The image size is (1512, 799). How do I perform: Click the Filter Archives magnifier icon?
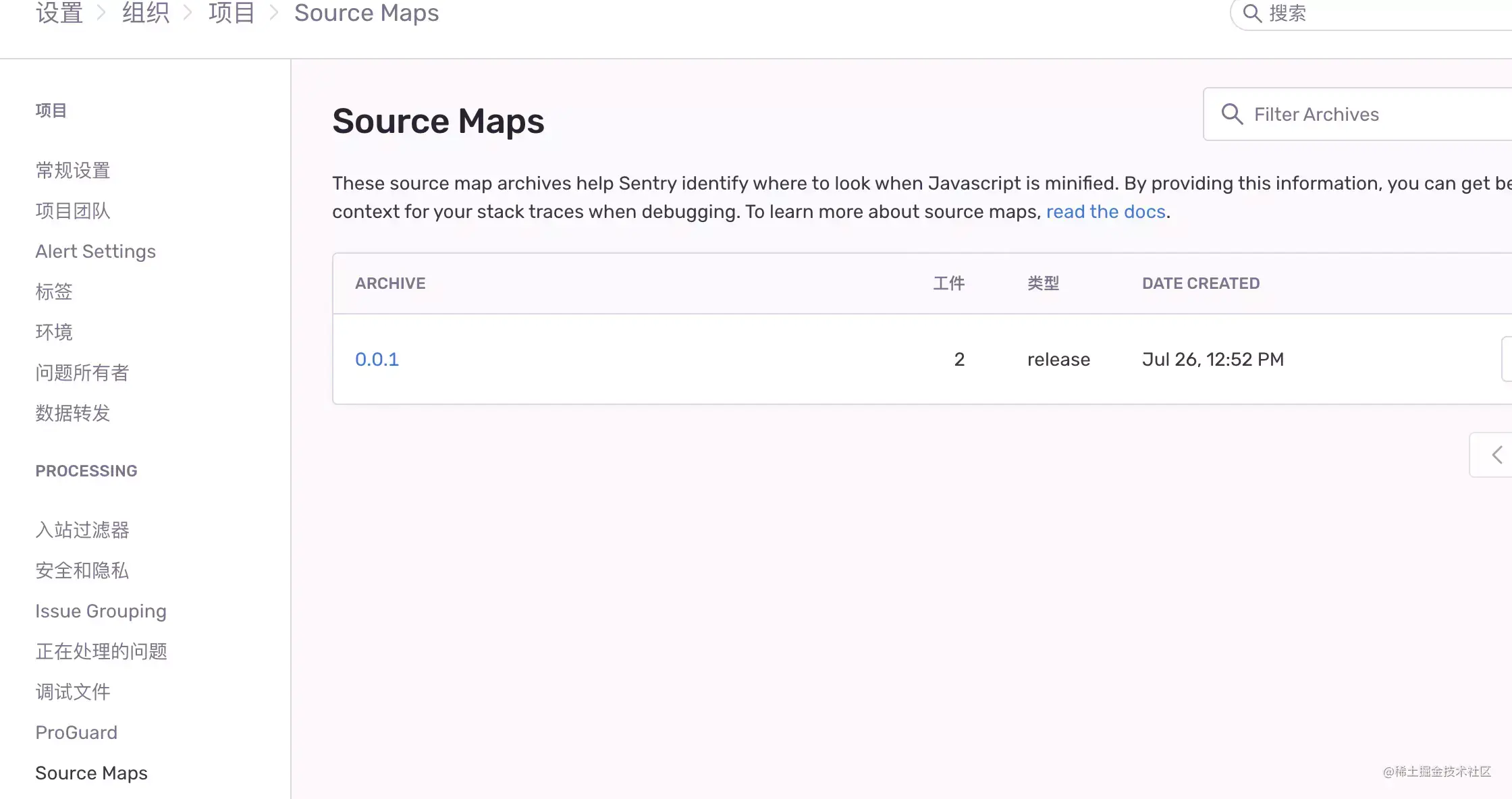(1232, 114)
